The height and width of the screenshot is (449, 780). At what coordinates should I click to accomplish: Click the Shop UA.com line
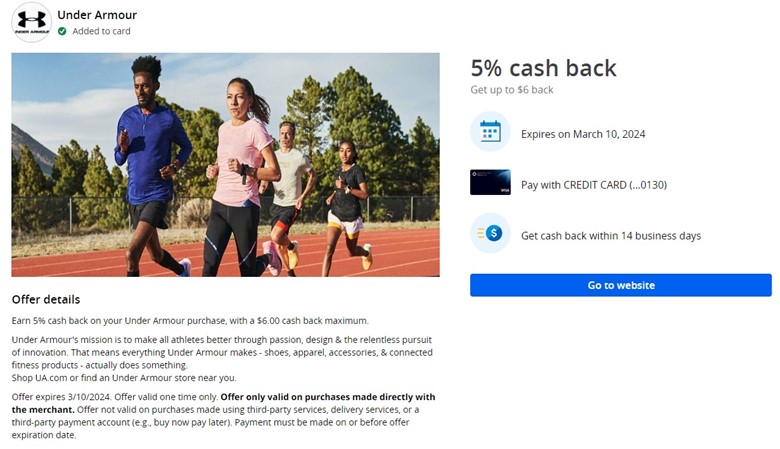click(124, 378)
